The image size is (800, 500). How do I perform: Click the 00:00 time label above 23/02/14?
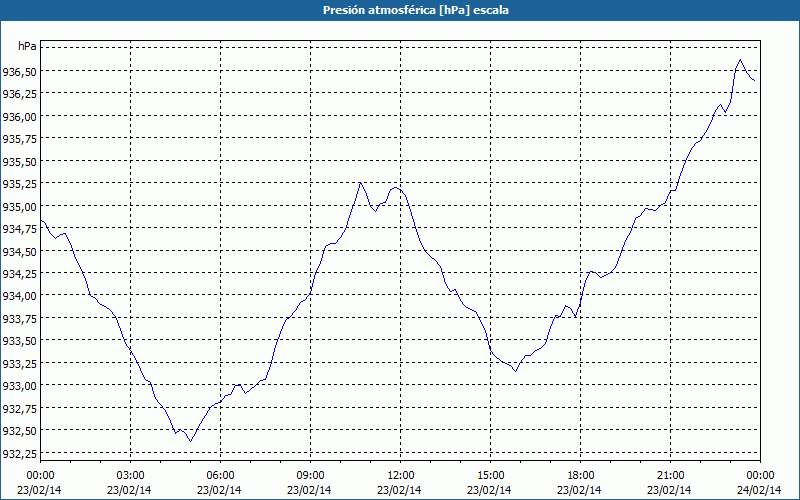click(x=40, y=476)
